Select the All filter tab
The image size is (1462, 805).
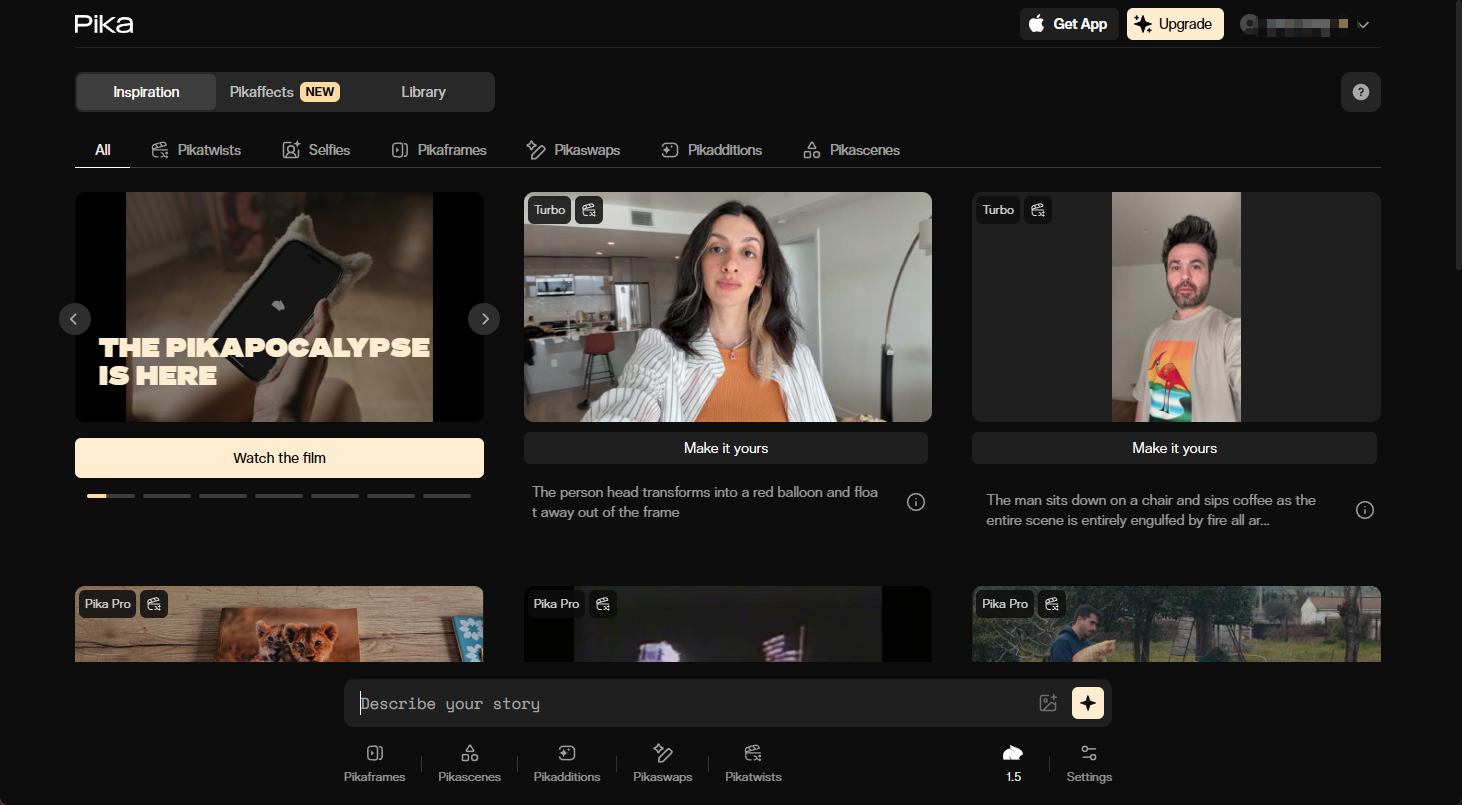click(x=102, y=150)
